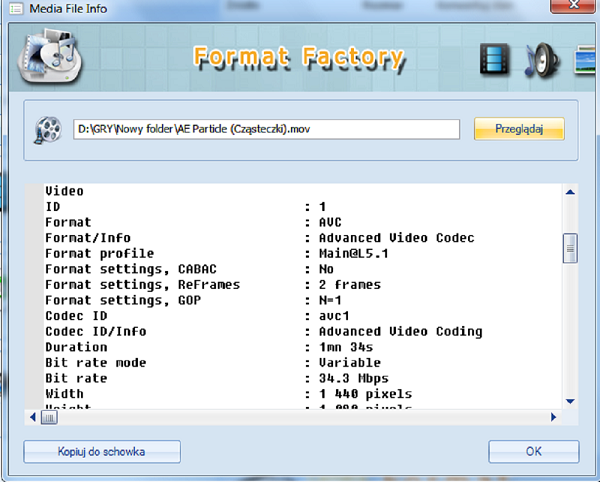600x482 pixels.
Task: Click the 'Format settings, CABAC' label
Action: click(131, 269)
